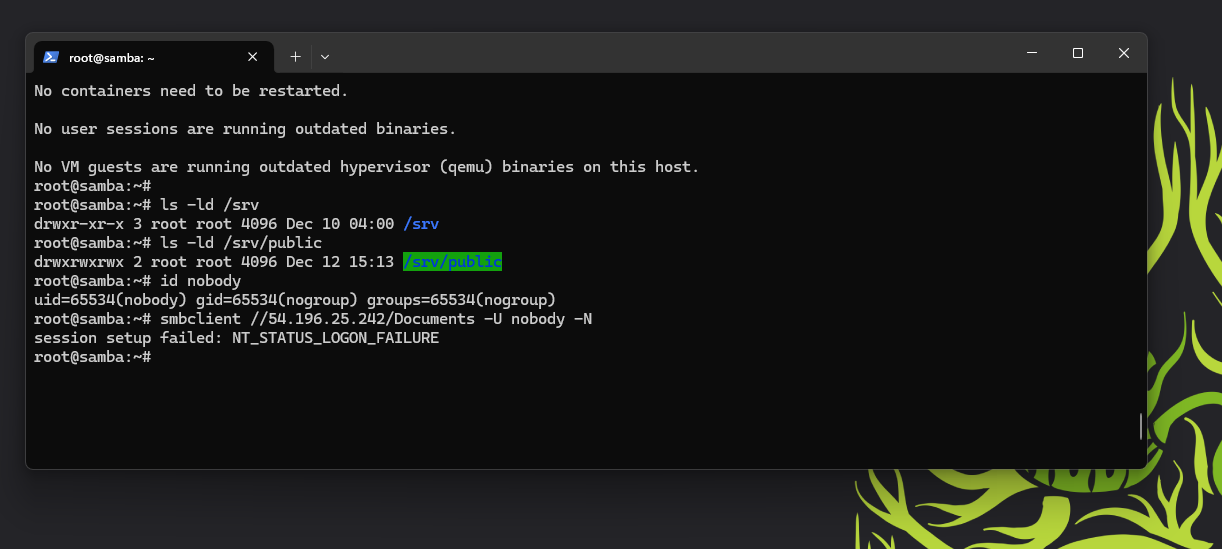The width and height of the screenshot is (1222, 549).
Task: Click the uid=65534(nobody) output line
Action: (x=295, y=300)
